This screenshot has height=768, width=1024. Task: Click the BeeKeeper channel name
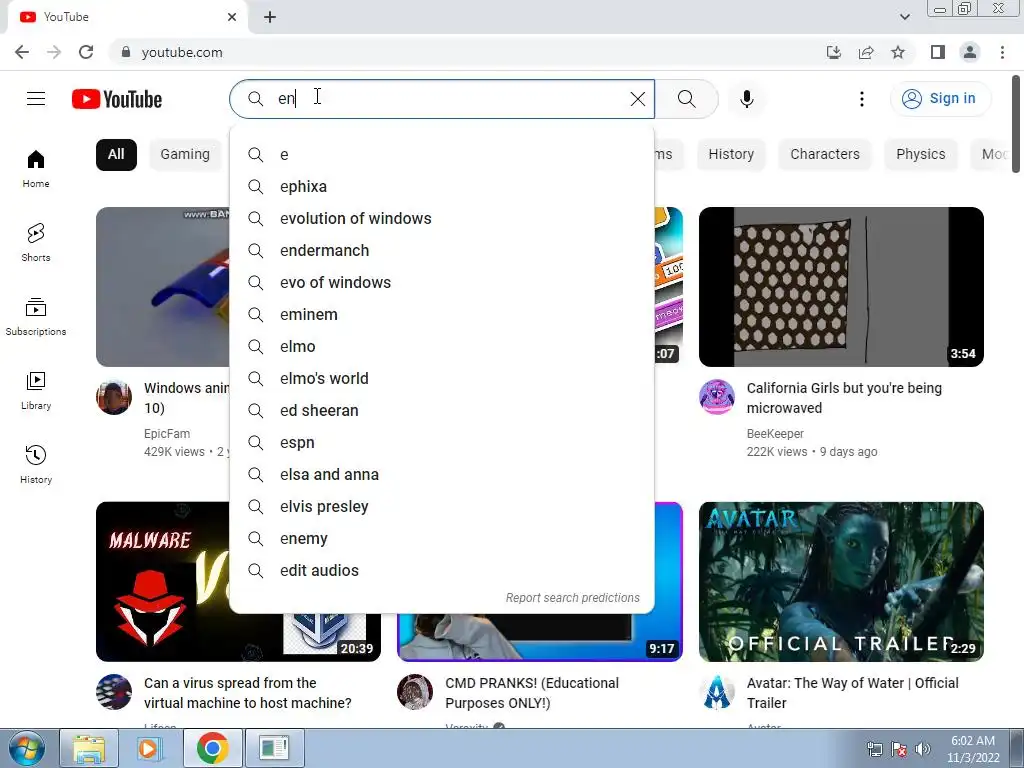pos(775,434)
